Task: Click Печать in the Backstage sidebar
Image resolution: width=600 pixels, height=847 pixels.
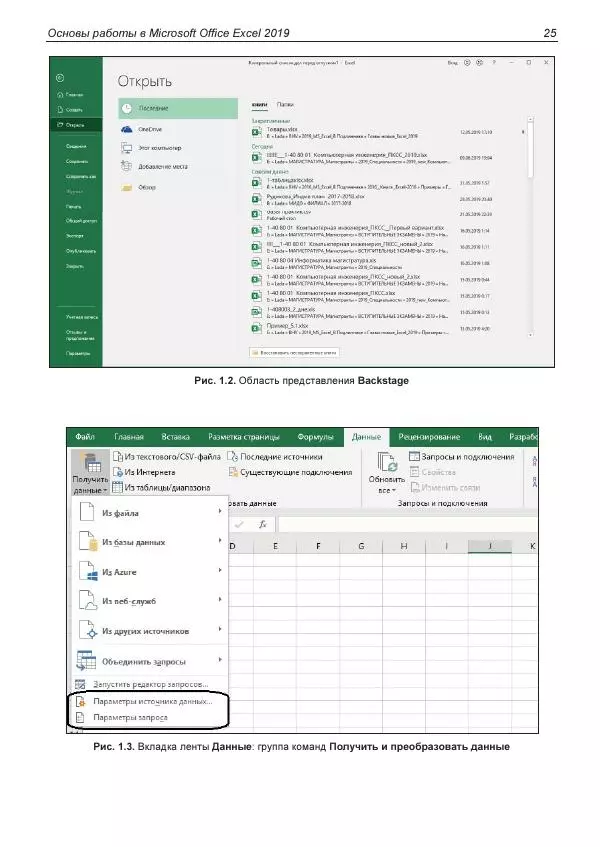Action: [x=74, y=207]
